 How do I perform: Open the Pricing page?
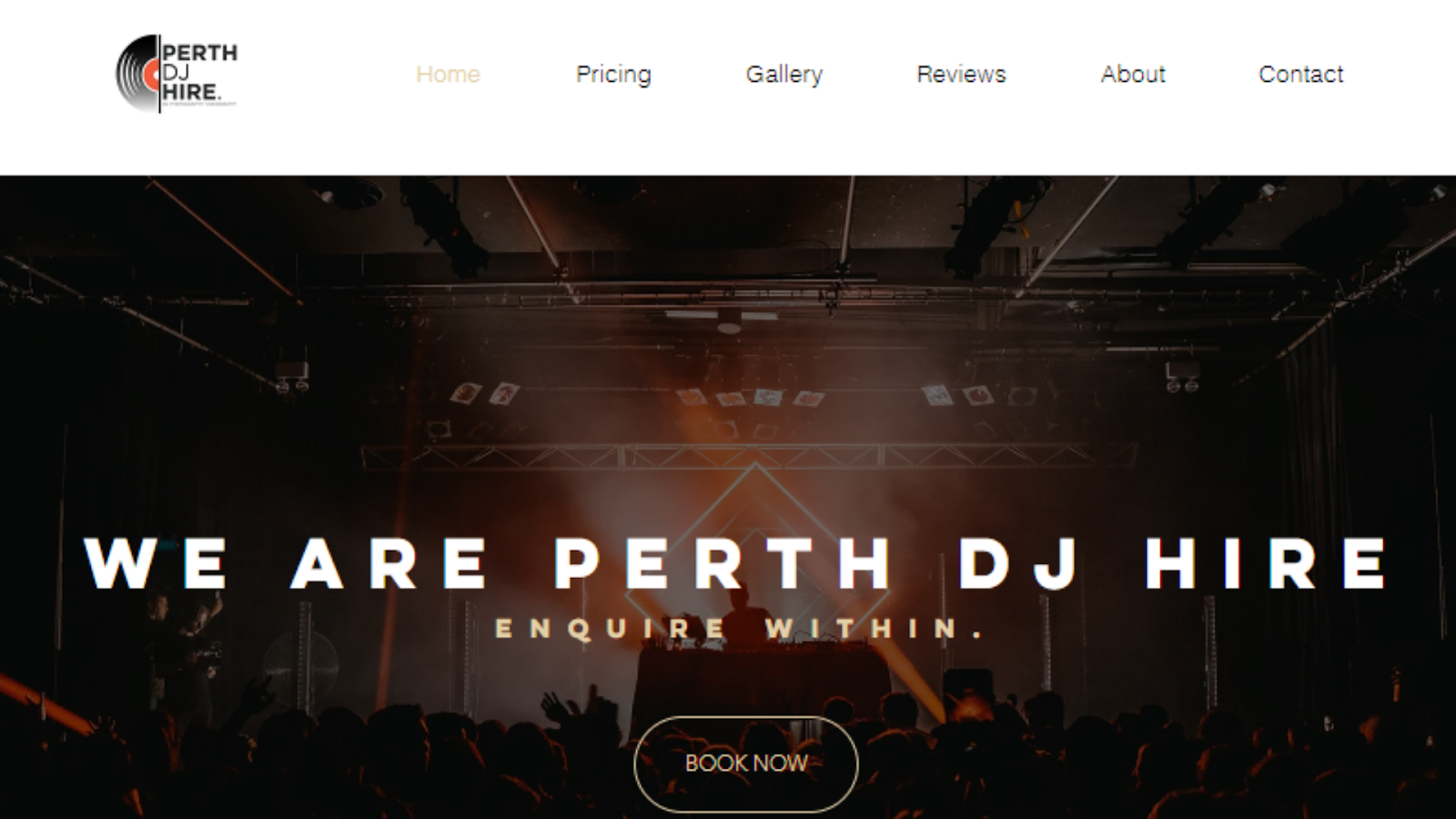(613, 75)
